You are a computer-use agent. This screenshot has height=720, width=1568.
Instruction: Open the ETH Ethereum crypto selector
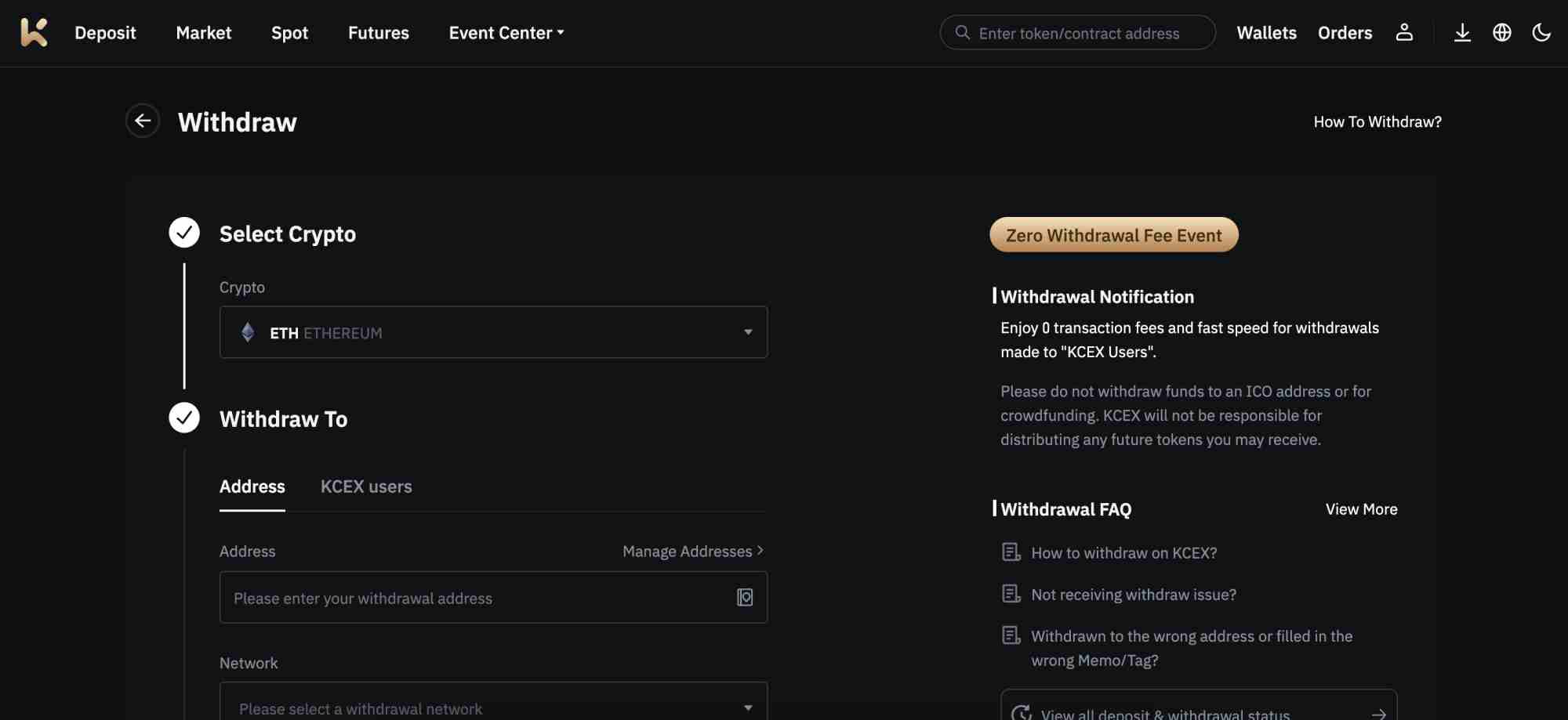492,331
